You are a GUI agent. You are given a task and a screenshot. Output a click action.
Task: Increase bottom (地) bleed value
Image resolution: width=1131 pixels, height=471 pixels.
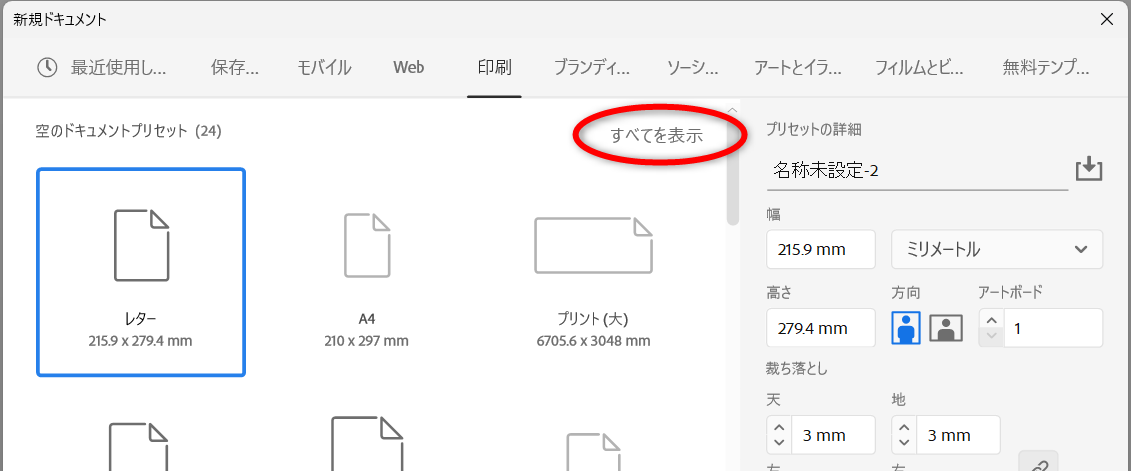[x=904, y=427]
